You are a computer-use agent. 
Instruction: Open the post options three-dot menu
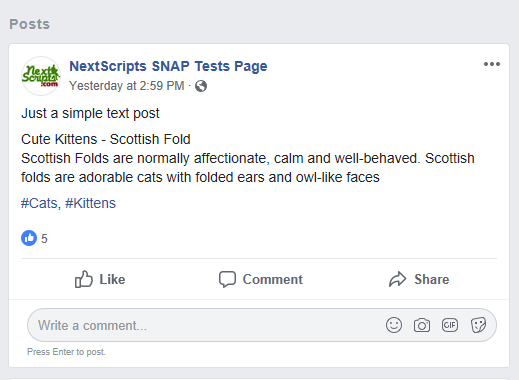coord(492,64)
